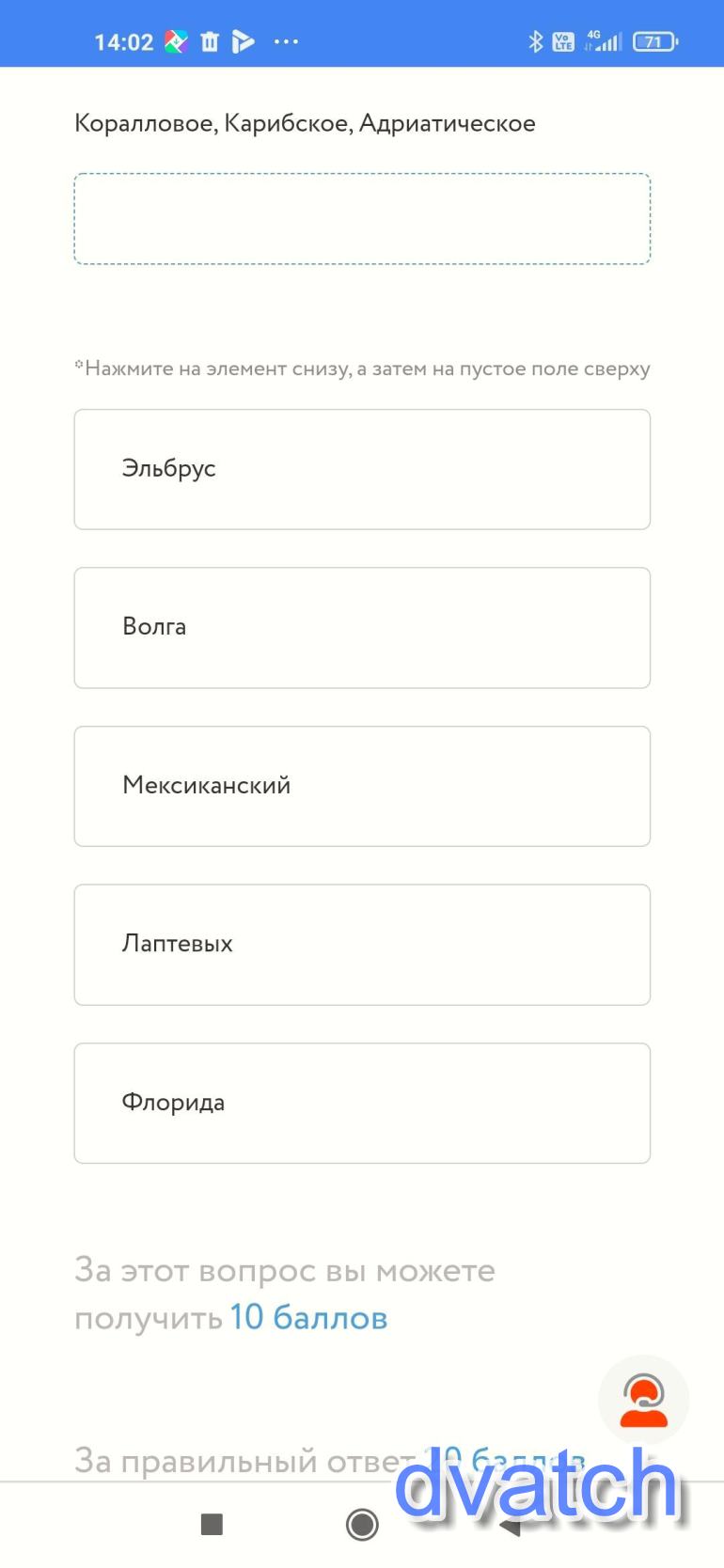Tap the blue 10 баллов text
724x1568 pixels.
(308, 1318)
